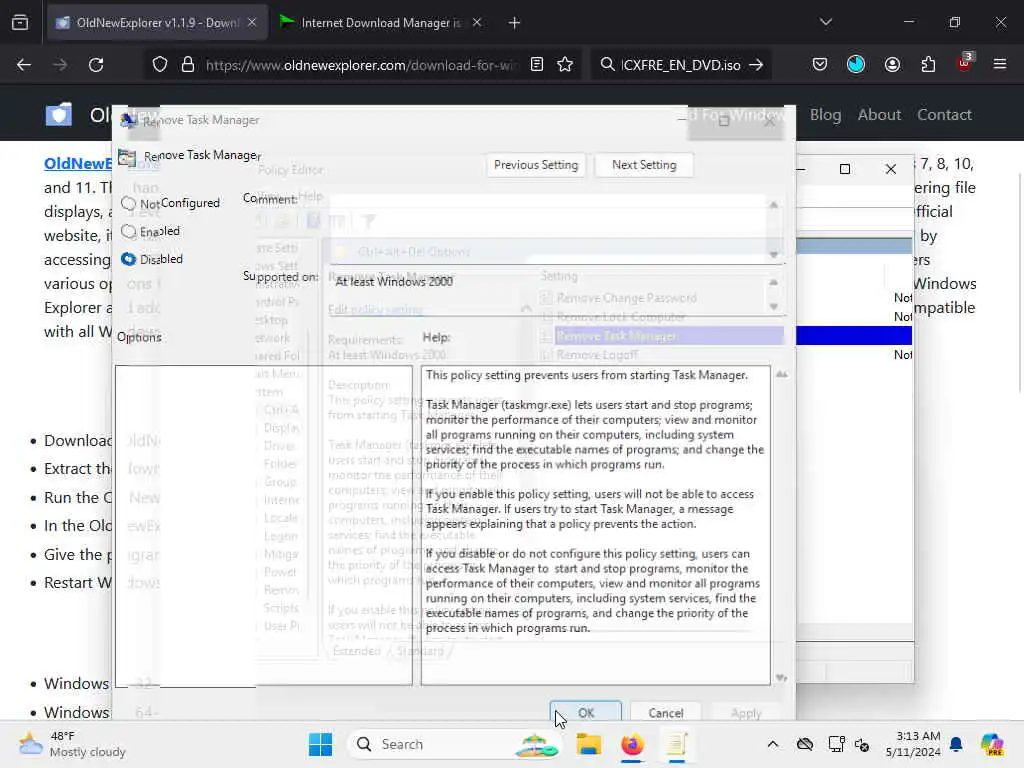Click the display network tray icon
The height and width of the screenshot is (768, 1024).
point(835,744)
